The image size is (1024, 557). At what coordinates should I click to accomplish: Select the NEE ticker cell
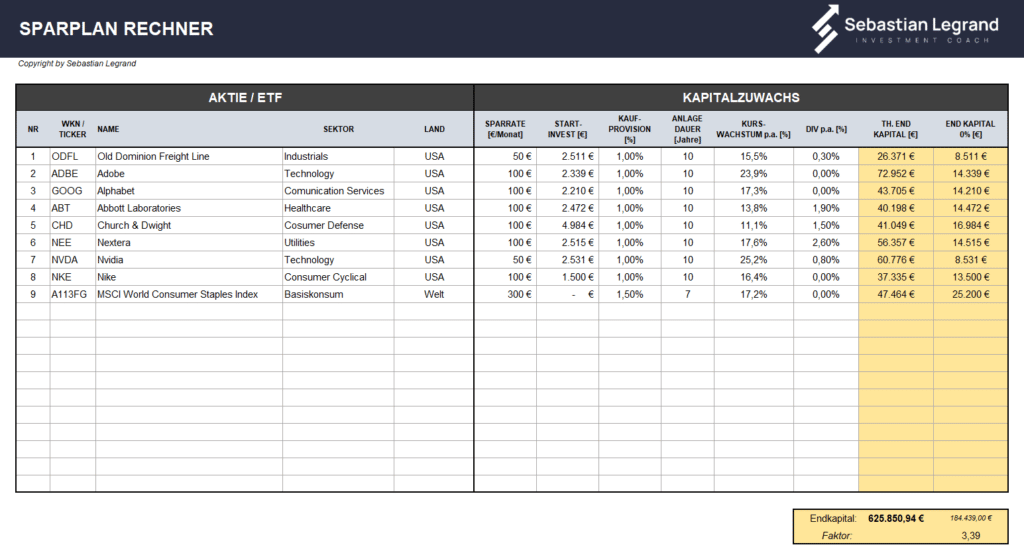pos(72,242)
